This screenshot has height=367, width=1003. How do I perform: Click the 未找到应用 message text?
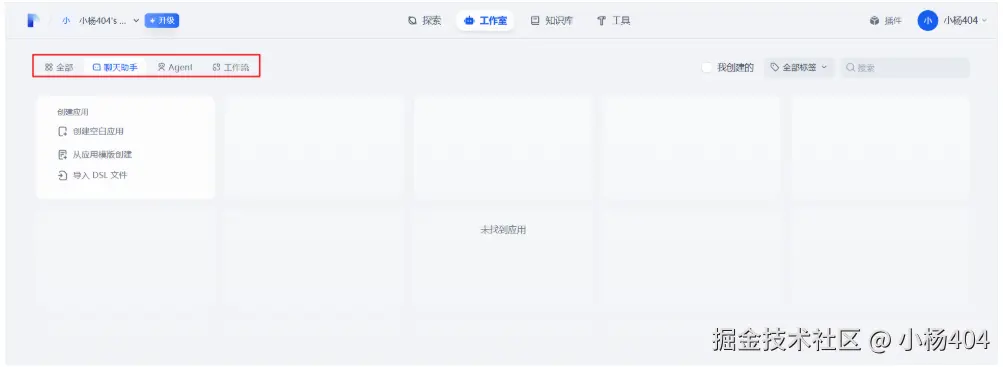tap(503, 230)
